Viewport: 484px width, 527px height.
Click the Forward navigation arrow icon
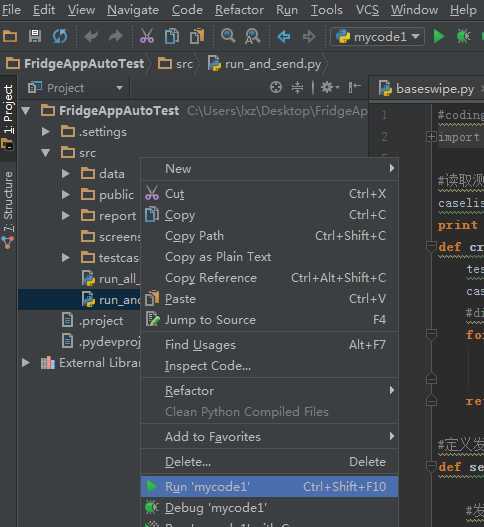(x=309, y=36)
